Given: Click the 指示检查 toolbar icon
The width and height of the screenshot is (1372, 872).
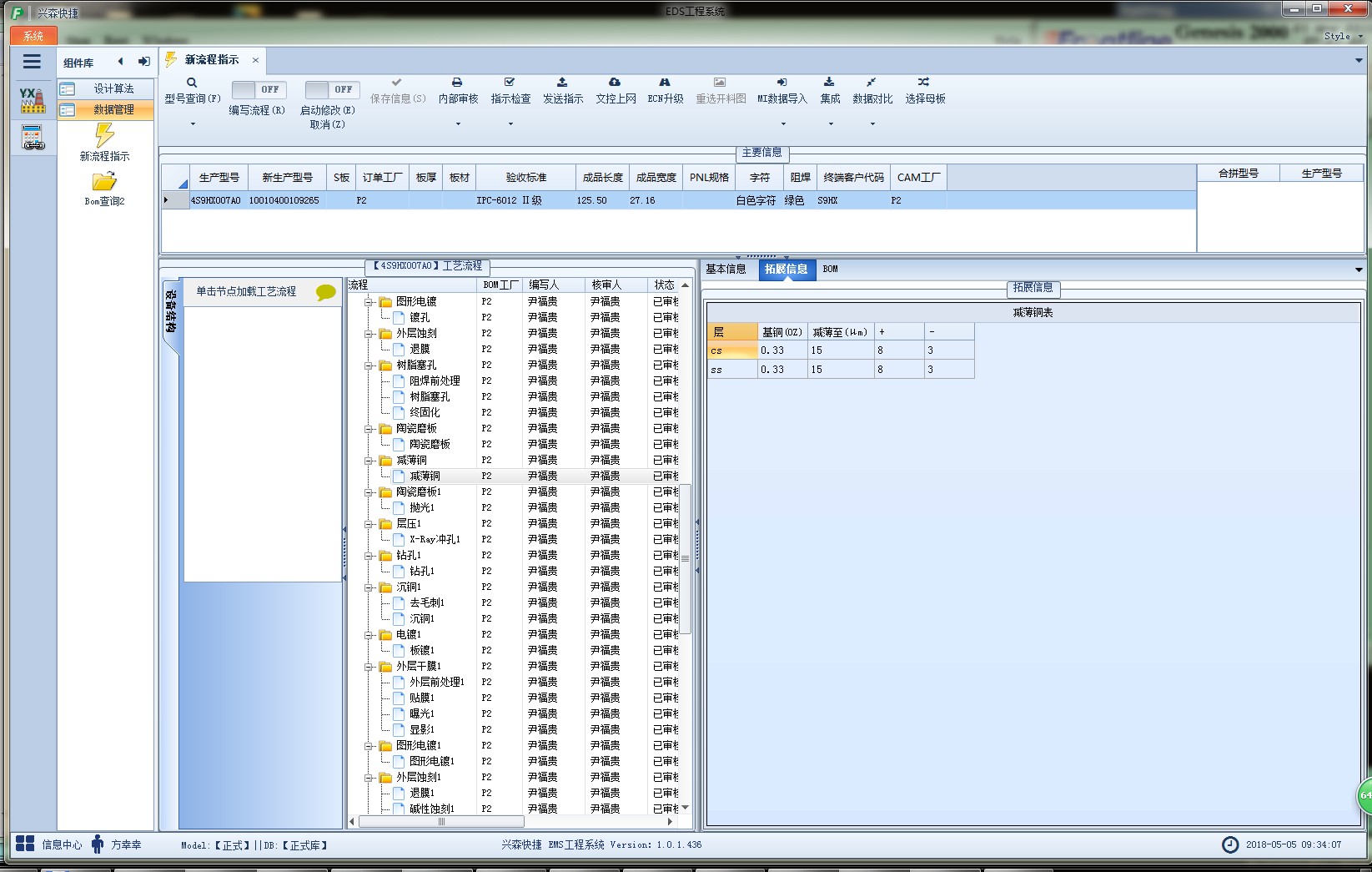Looking at the screenshot, I should coord(510,83).
